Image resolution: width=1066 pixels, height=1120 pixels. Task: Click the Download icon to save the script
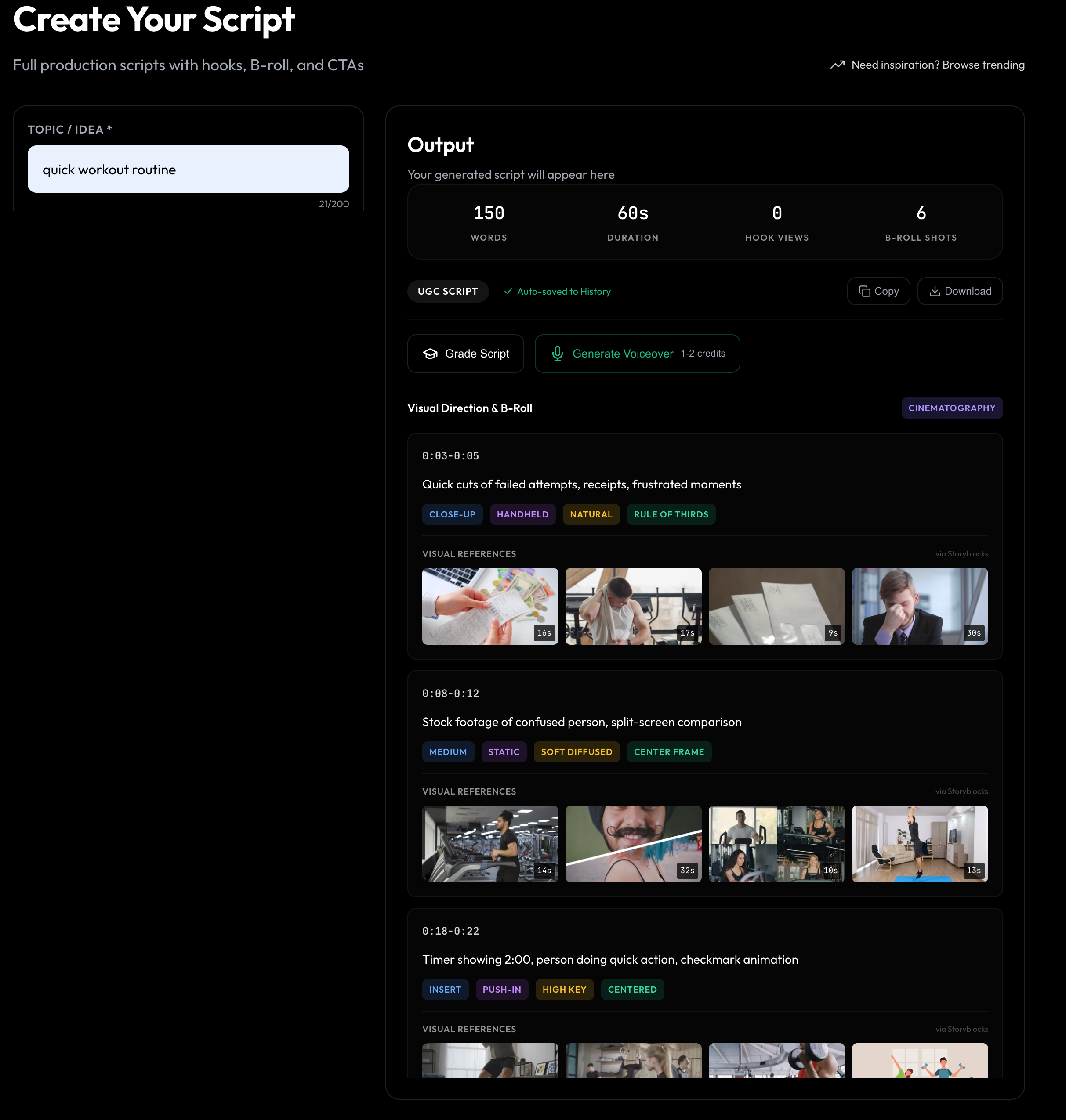point(936,291)
